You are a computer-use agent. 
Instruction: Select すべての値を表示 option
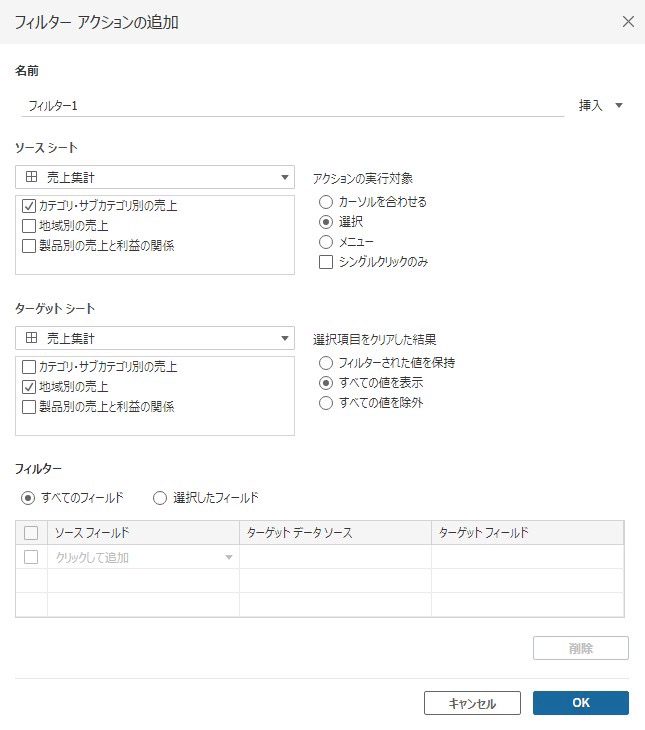[326, 383]
